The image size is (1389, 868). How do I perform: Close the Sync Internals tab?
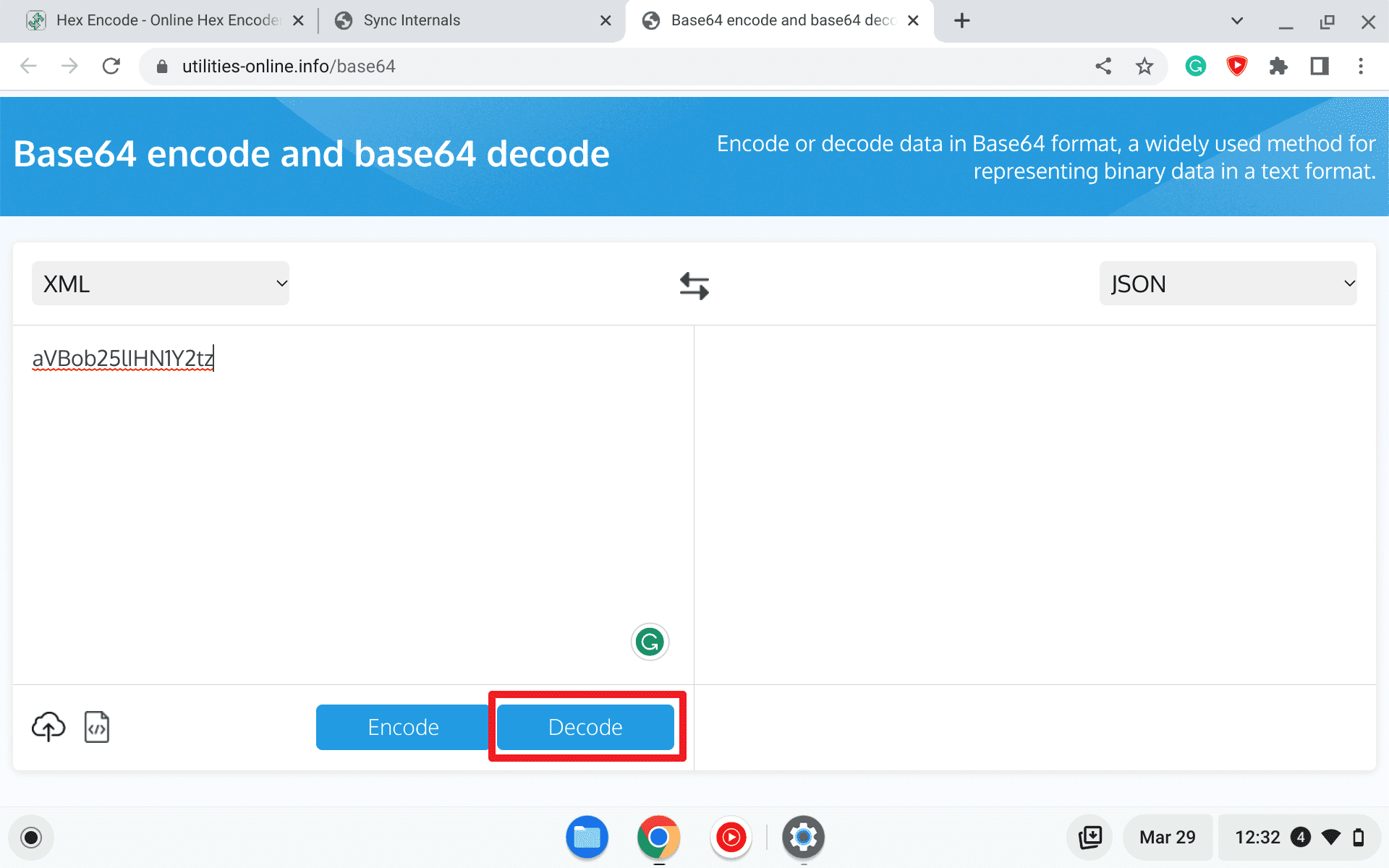[606, 21]
